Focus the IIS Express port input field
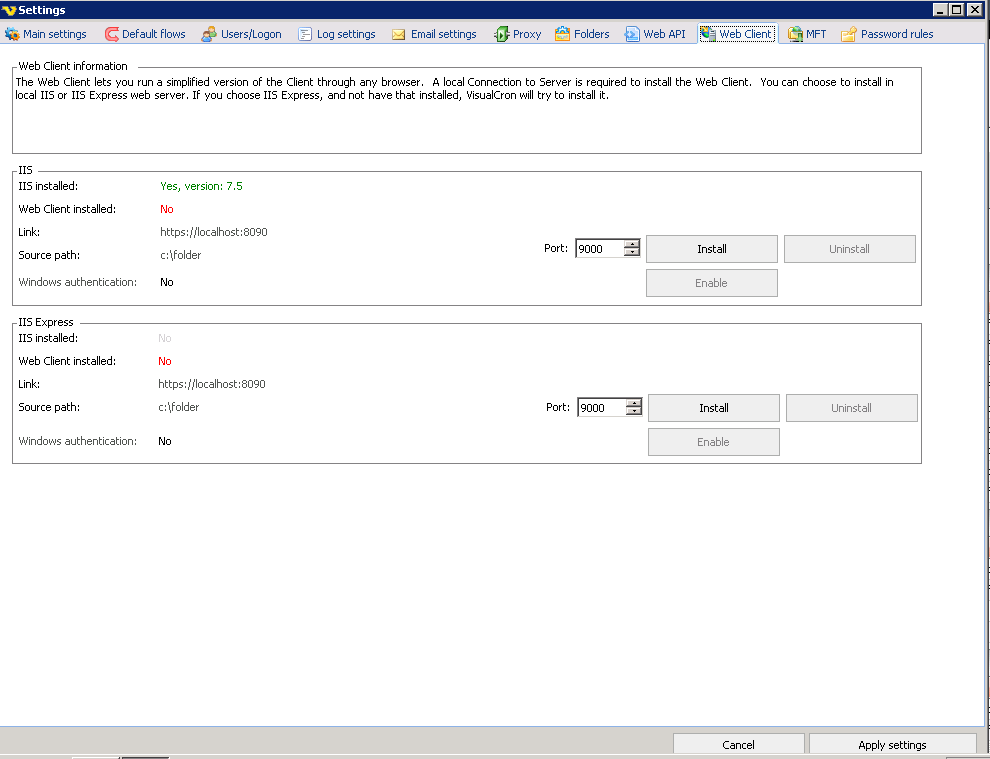 click(601, 408)
